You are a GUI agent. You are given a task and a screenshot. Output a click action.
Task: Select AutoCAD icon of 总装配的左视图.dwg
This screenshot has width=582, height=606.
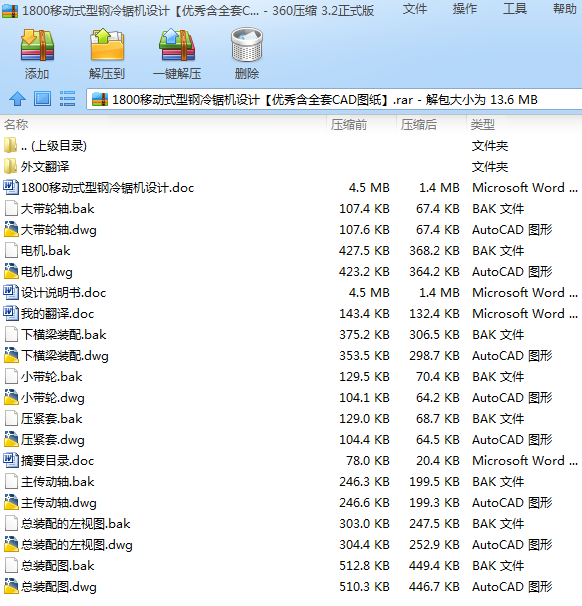click(x=11, y=545)
